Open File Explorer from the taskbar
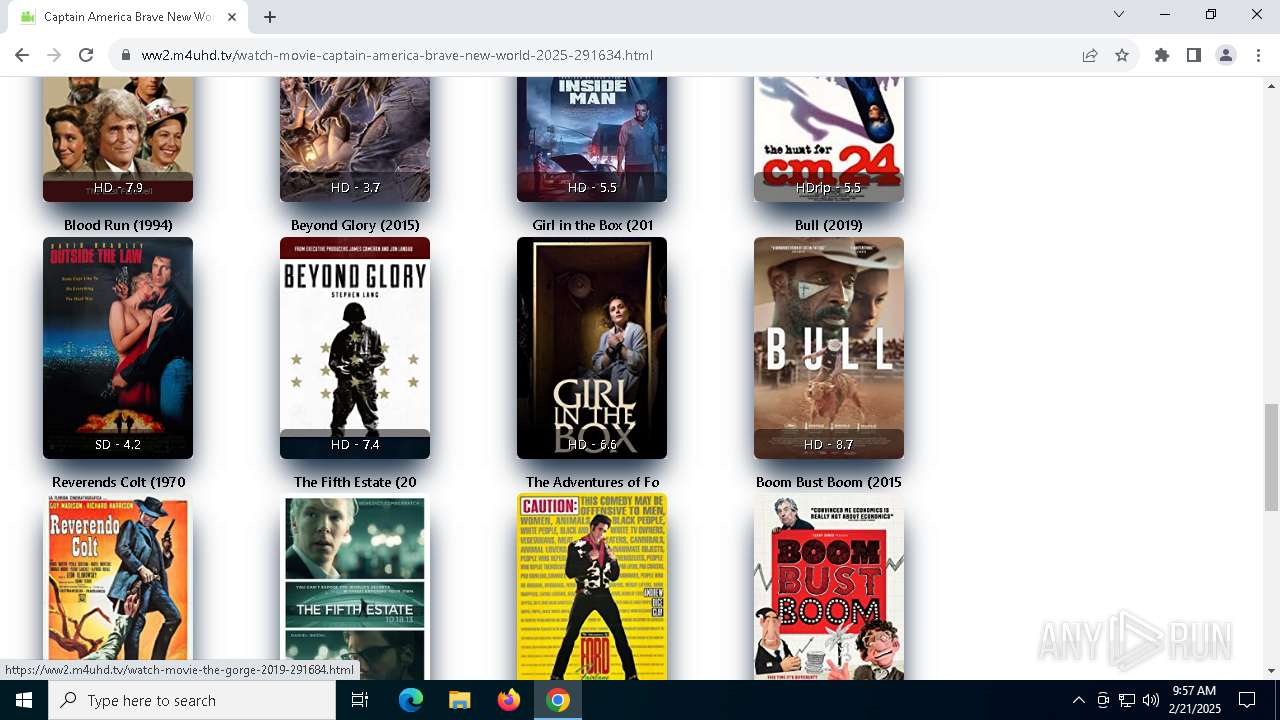Screen dimensions: 1280x720 (x=459, y=700)
